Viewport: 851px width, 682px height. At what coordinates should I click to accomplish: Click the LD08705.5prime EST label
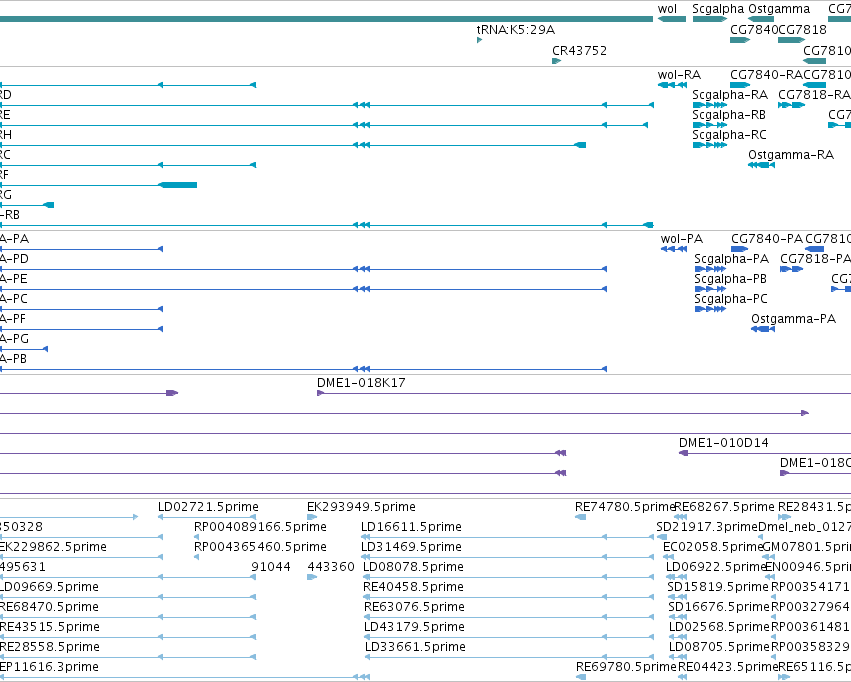coord(719,648)
